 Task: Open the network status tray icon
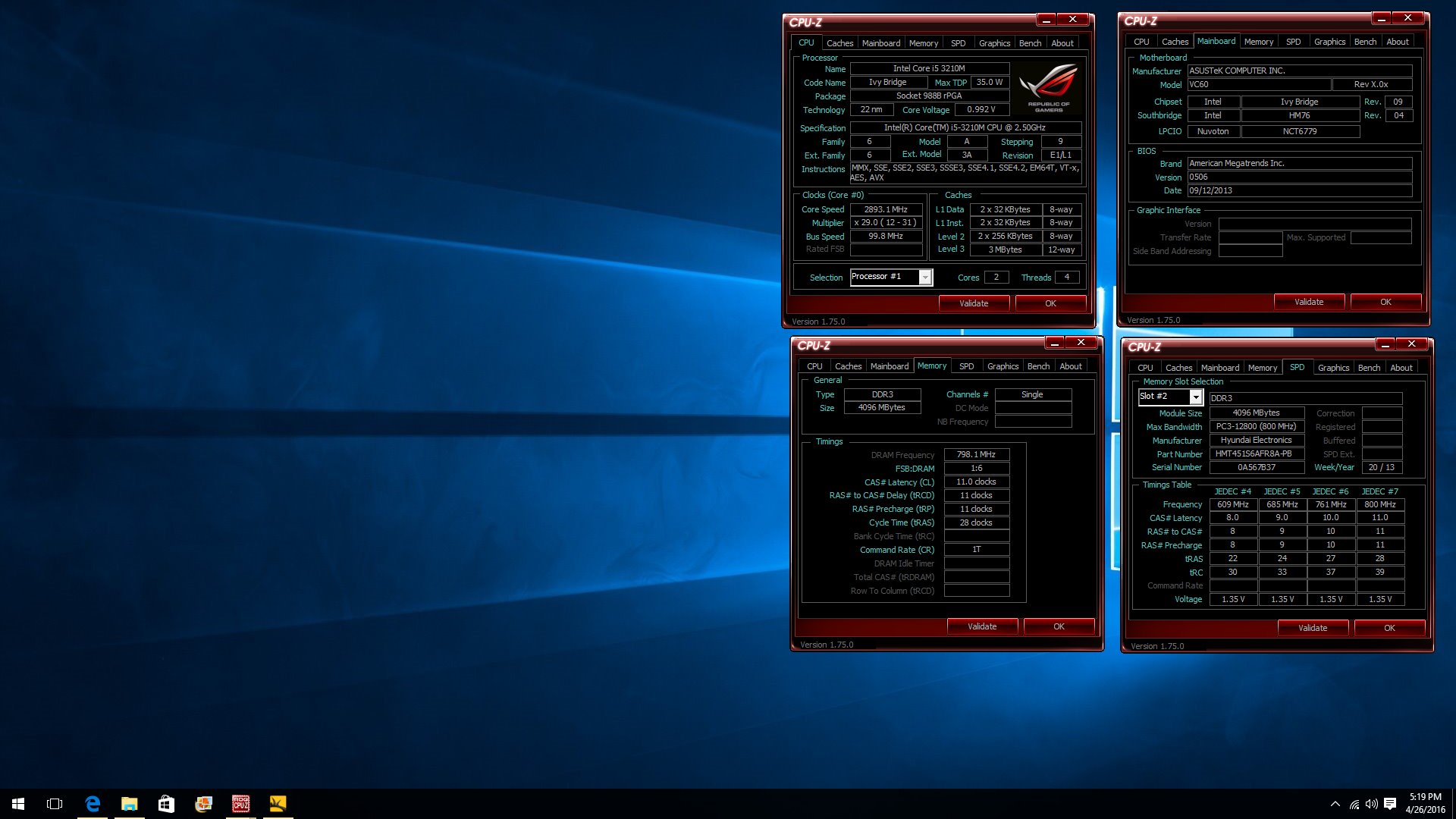pos(1354,804)
